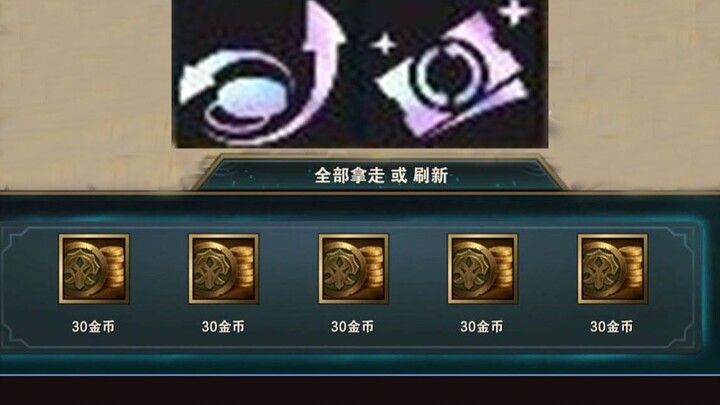
Task: Click circular arrows symbol on the ticket
Action: tap(448, 73)
